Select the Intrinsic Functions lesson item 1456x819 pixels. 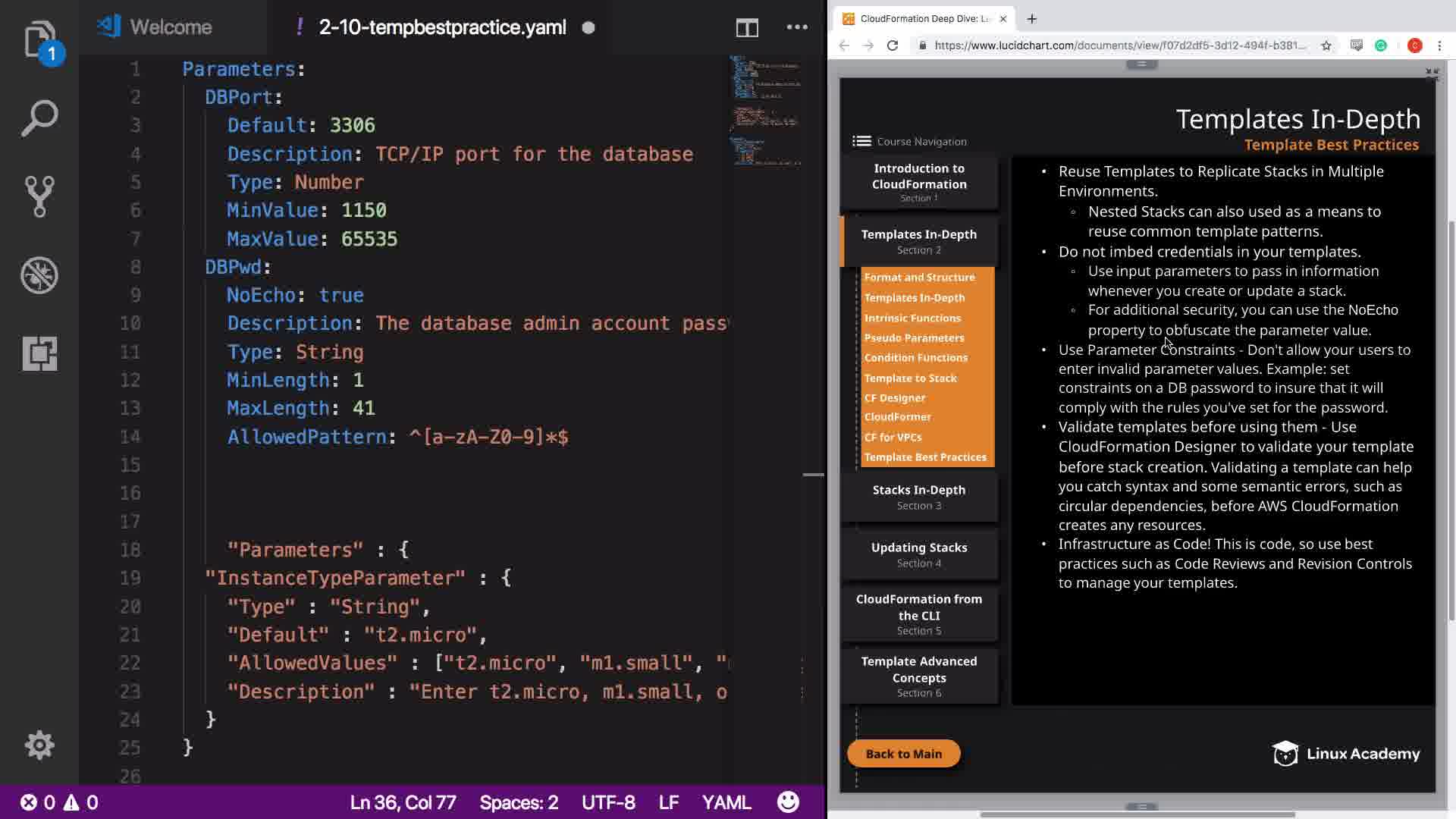[x=912, y=318]
